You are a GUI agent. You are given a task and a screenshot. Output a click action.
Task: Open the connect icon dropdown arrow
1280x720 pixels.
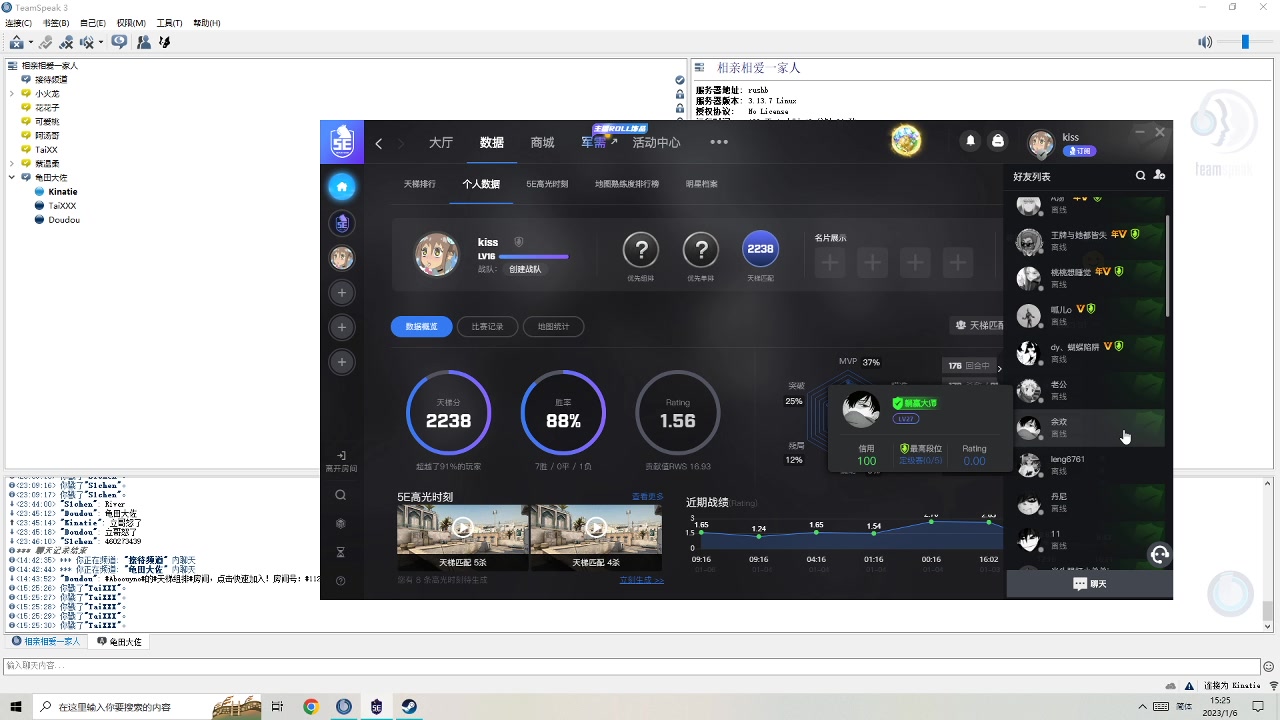31,43
